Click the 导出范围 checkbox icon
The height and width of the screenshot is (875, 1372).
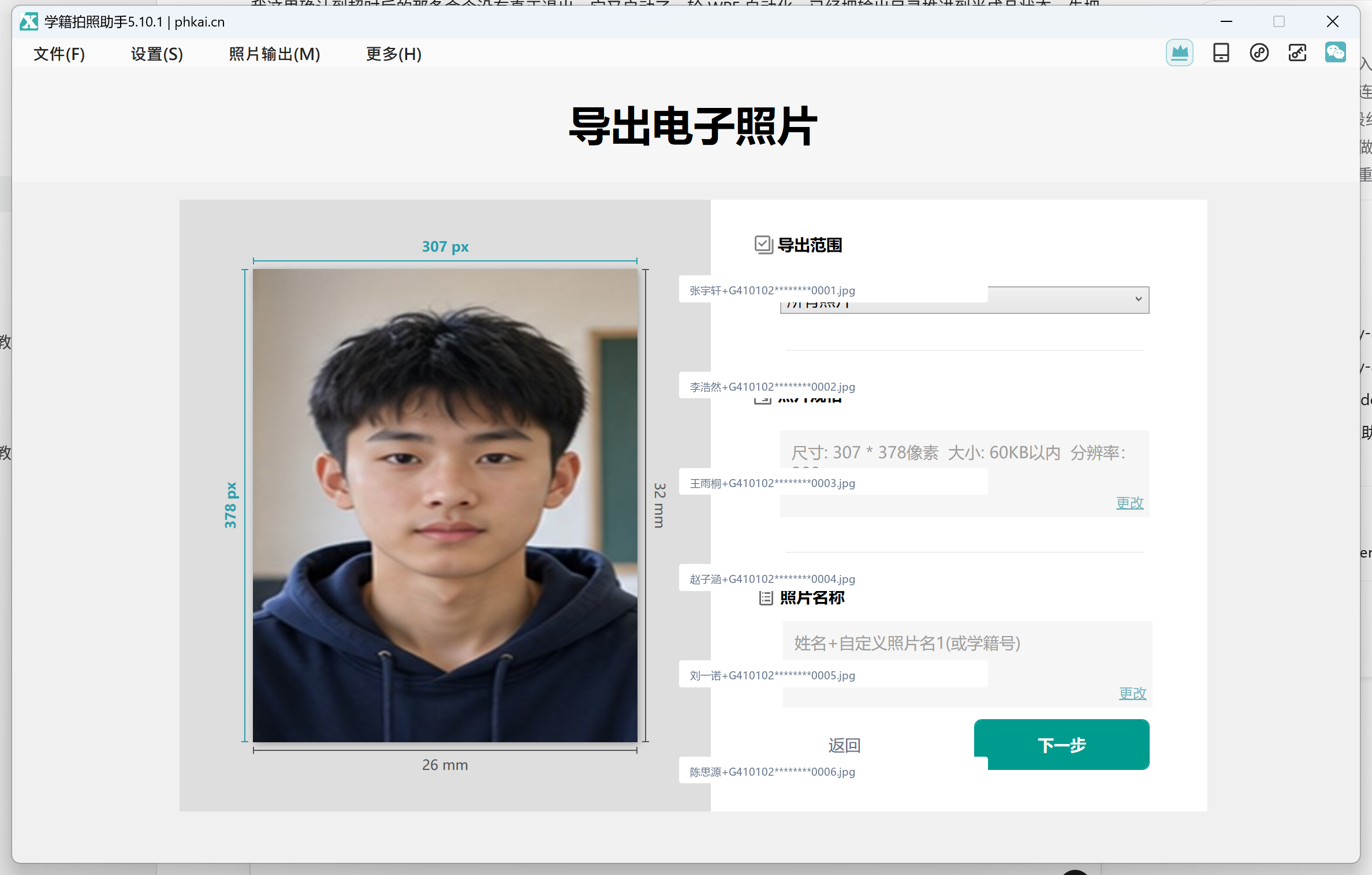tap(763, 245)
